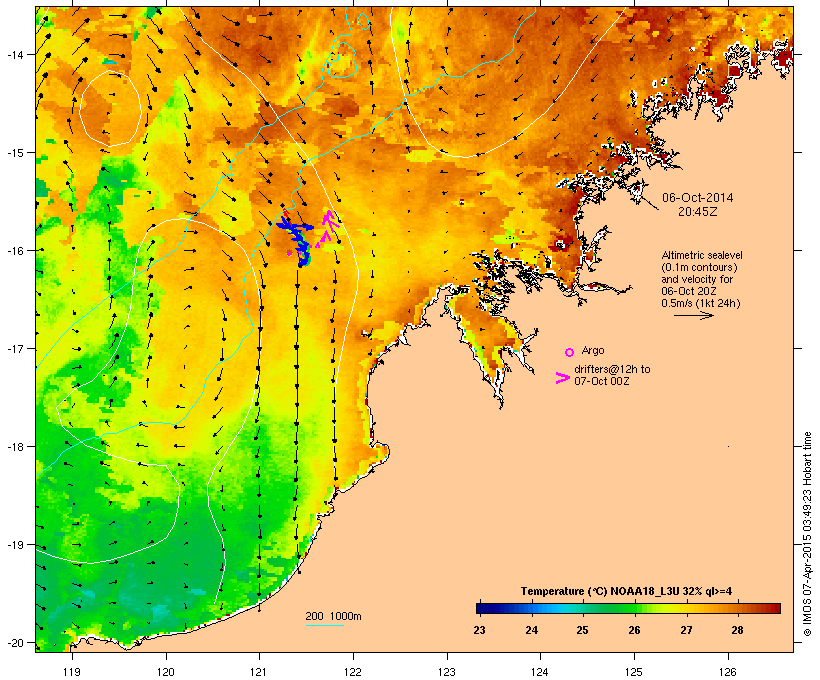Viewport: 820px width, 680px height.
Task: Click the cyan 200 1000m isobath legend line
Action: click(x=324, y=625)
